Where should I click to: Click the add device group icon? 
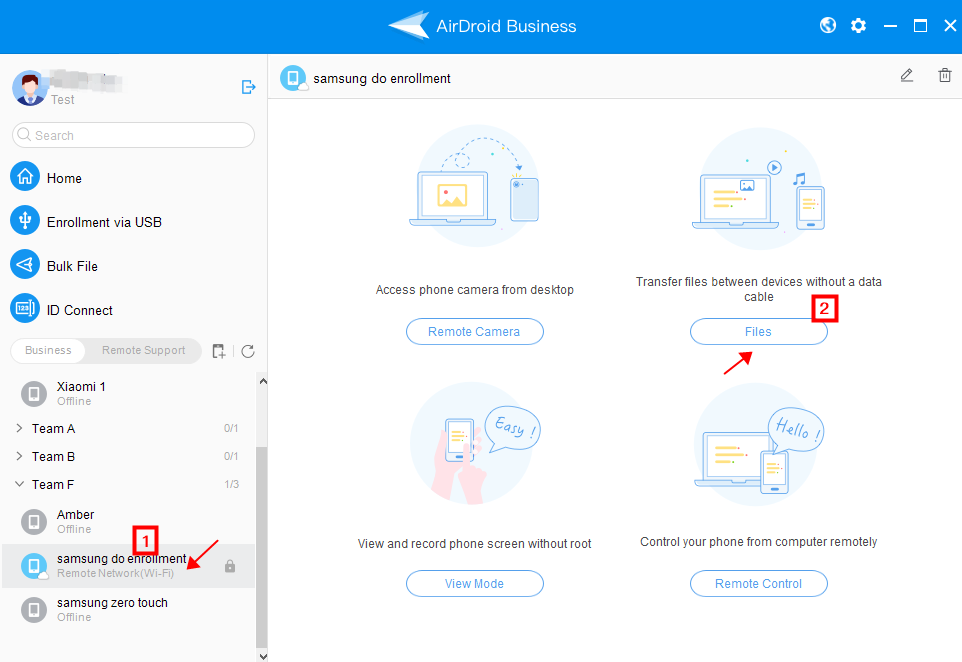(219, 351)
